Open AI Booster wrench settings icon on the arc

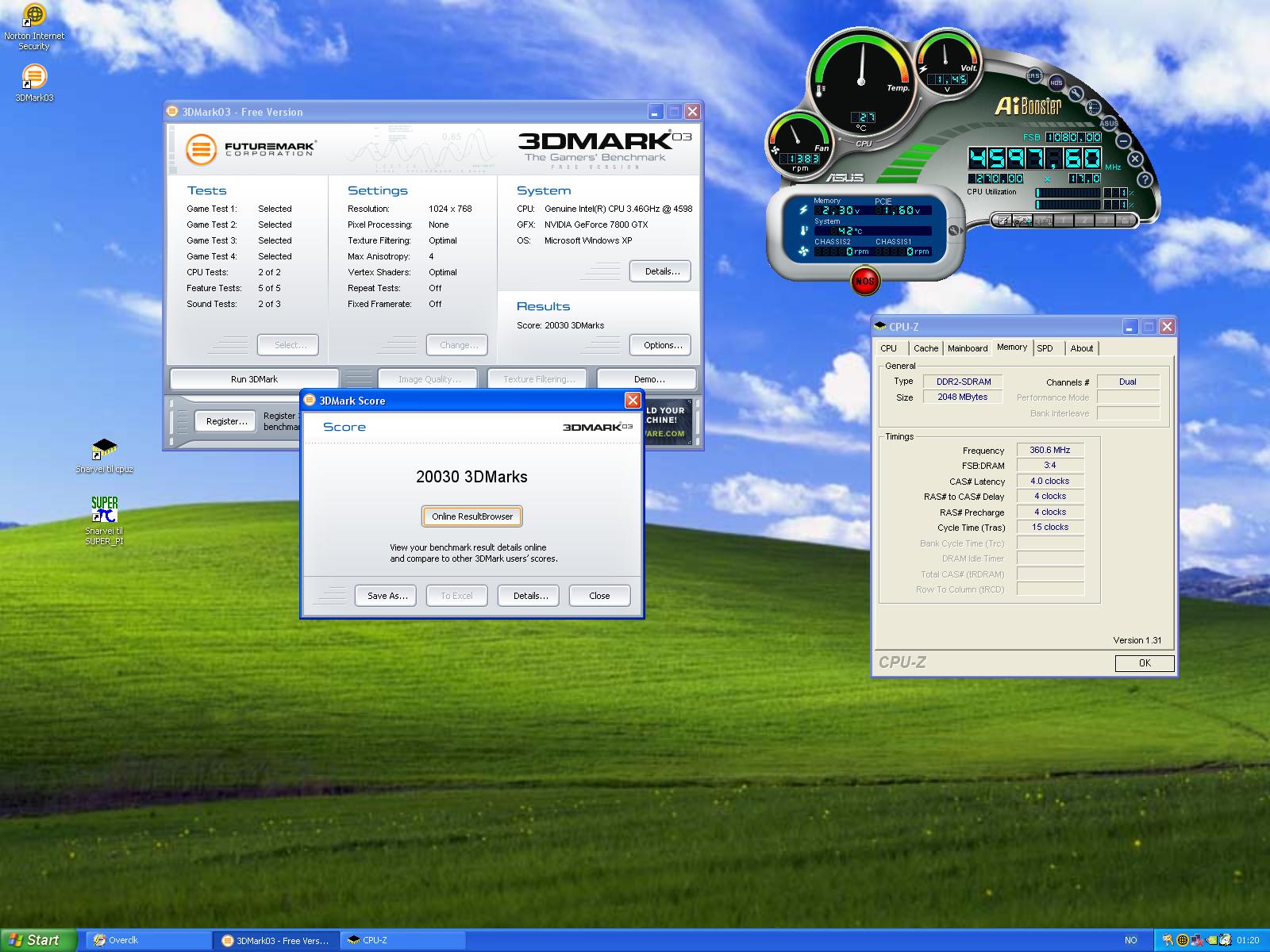pos(1076,94)
